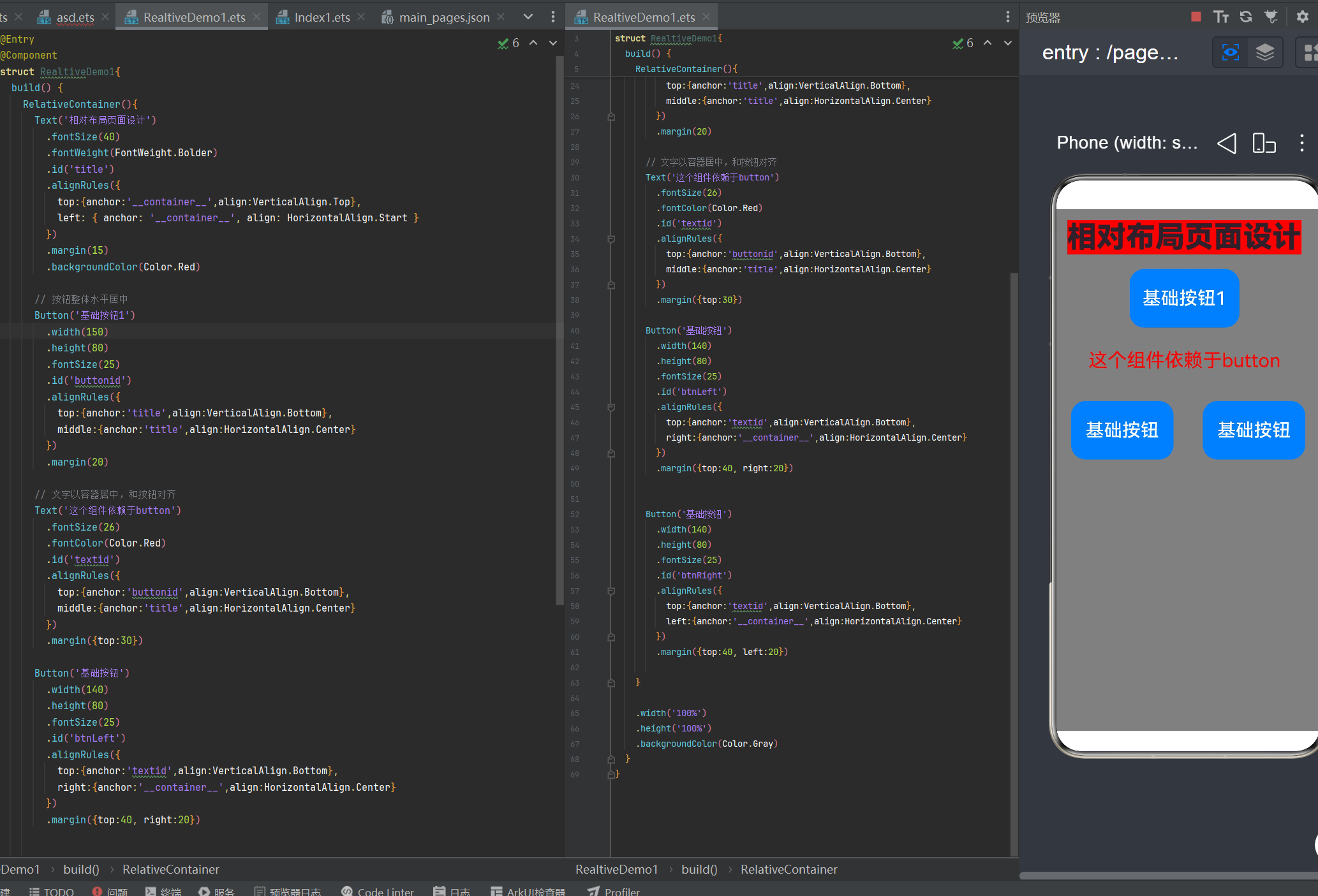
Task: Click red text 这个组件依赖于button in preview
Action: pos(1184,360)
